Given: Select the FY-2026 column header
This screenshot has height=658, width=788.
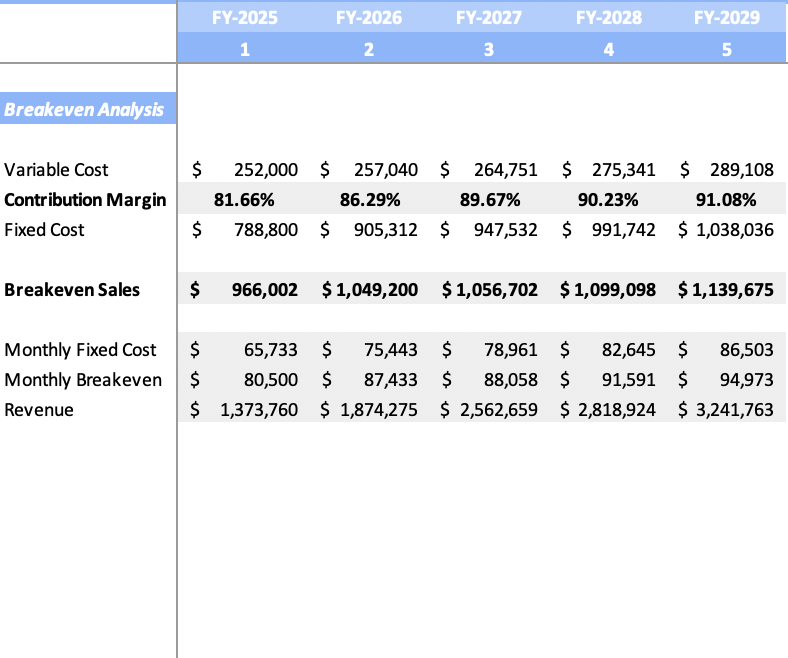Looking at the screenshot, I should pos(369,18).
